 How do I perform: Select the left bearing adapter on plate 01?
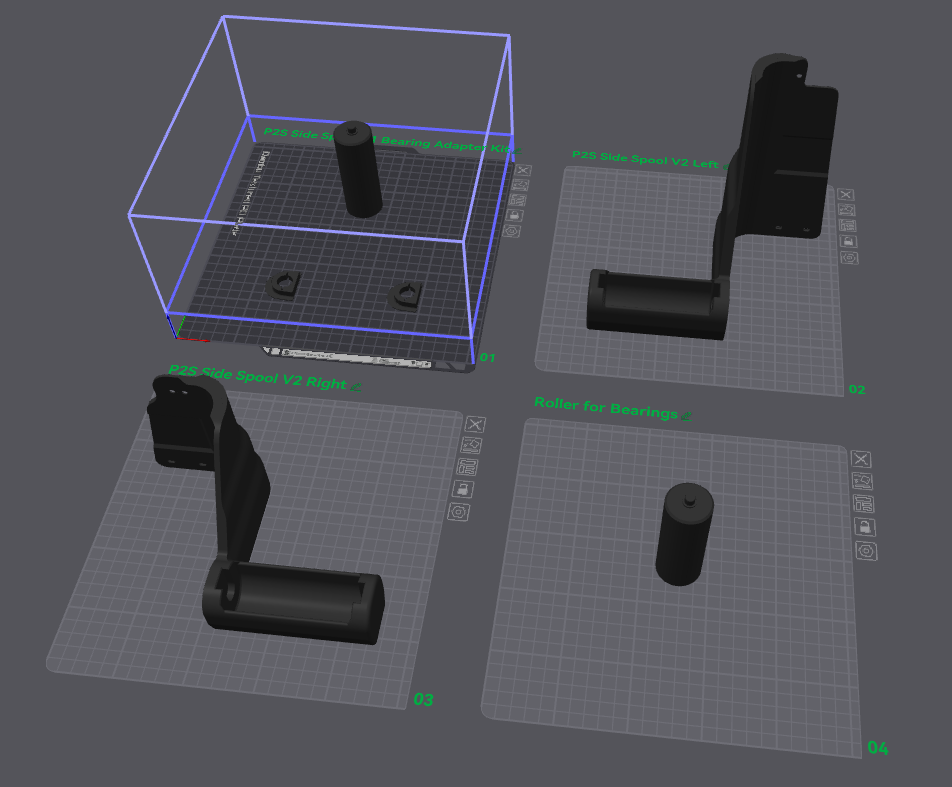283,285
